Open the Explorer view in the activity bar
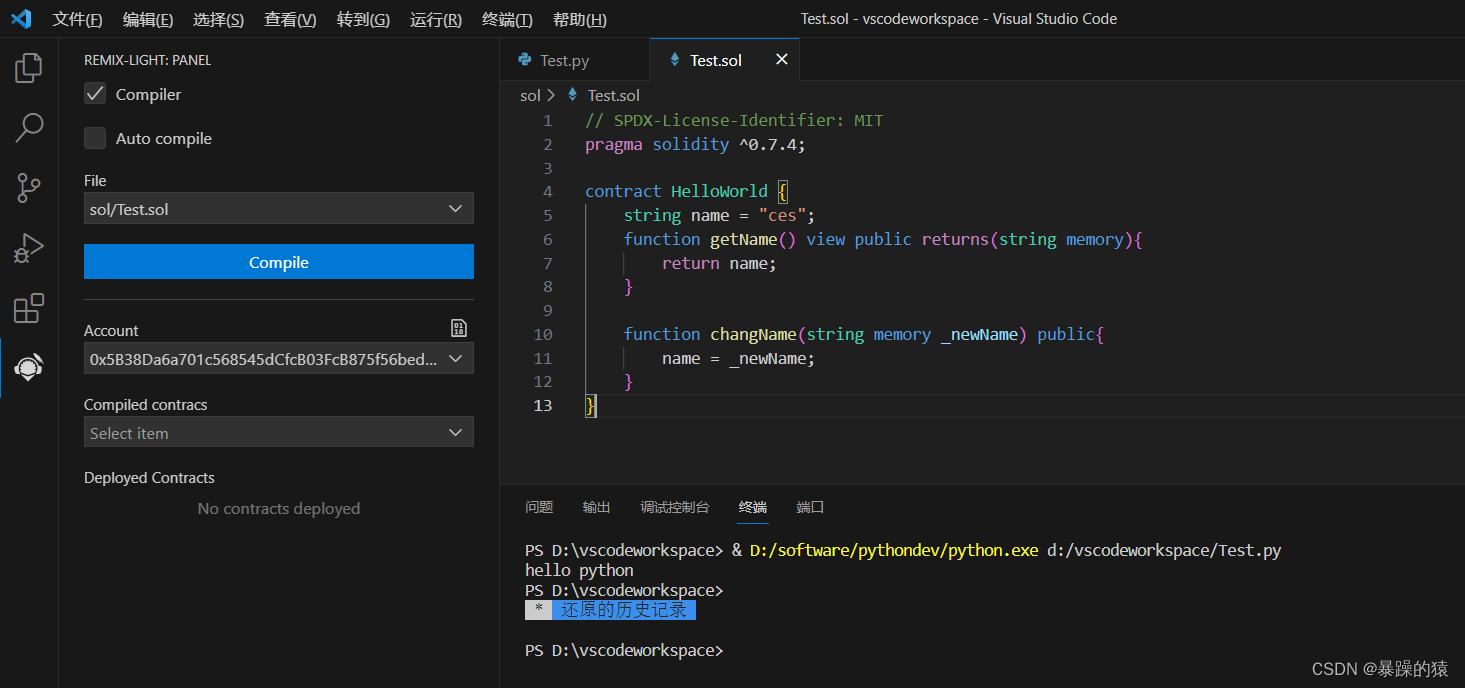The width and height of the screenshot is (1465, 688). pyautogui.click(x=28, y=67)
